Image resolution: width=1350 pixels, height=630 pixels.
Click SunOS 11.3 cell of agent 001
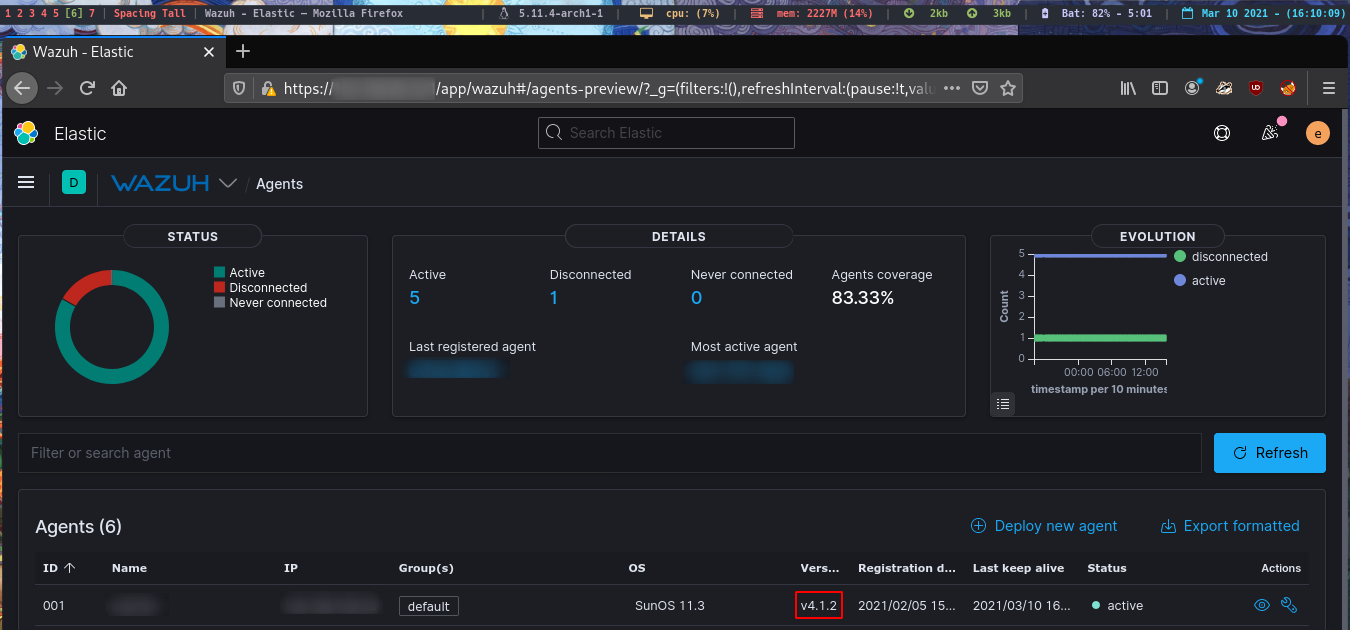click(x=670, y=606)
